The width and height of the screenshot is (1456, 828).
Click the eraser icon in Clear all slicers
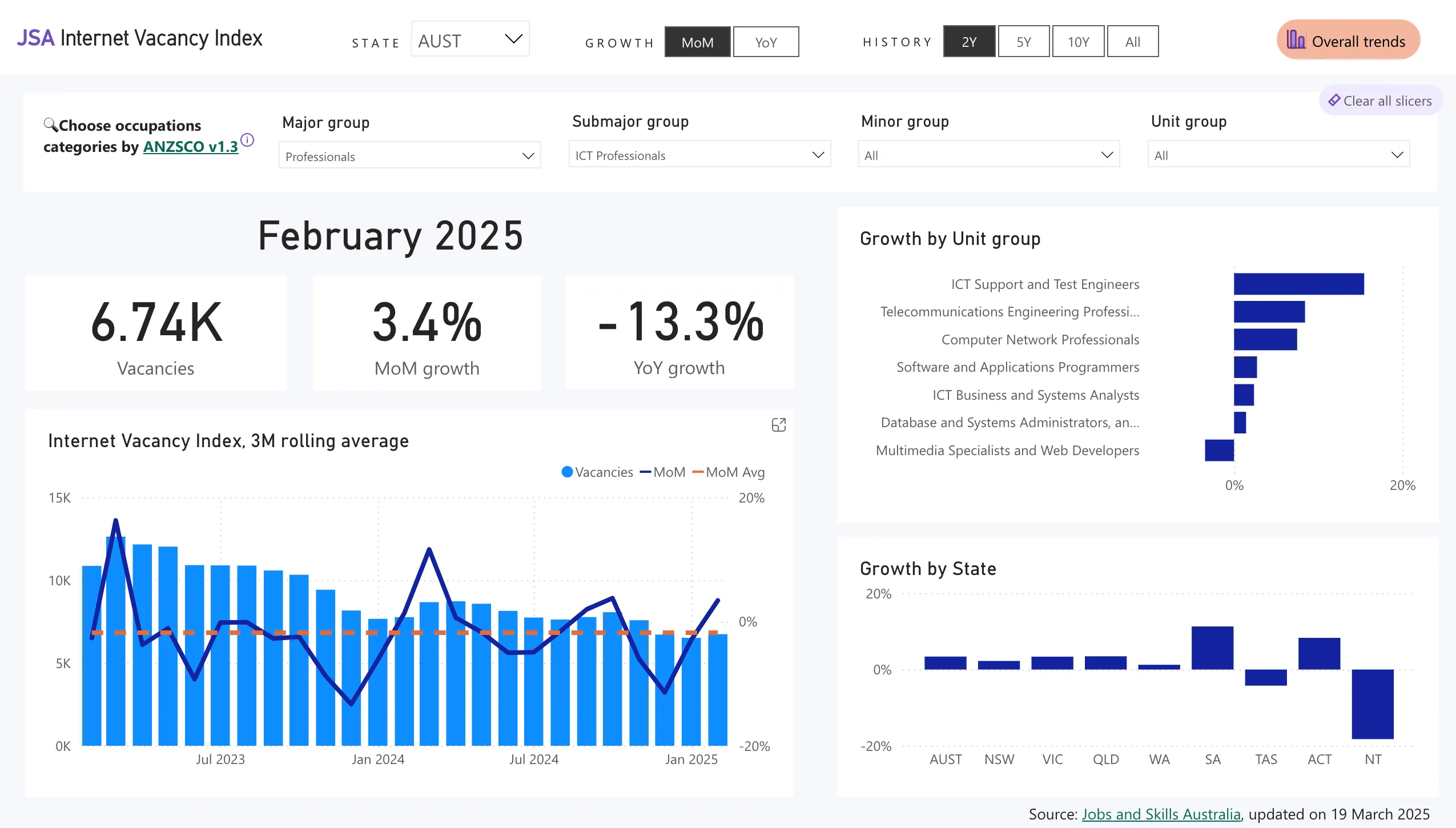pos(1334,101)
